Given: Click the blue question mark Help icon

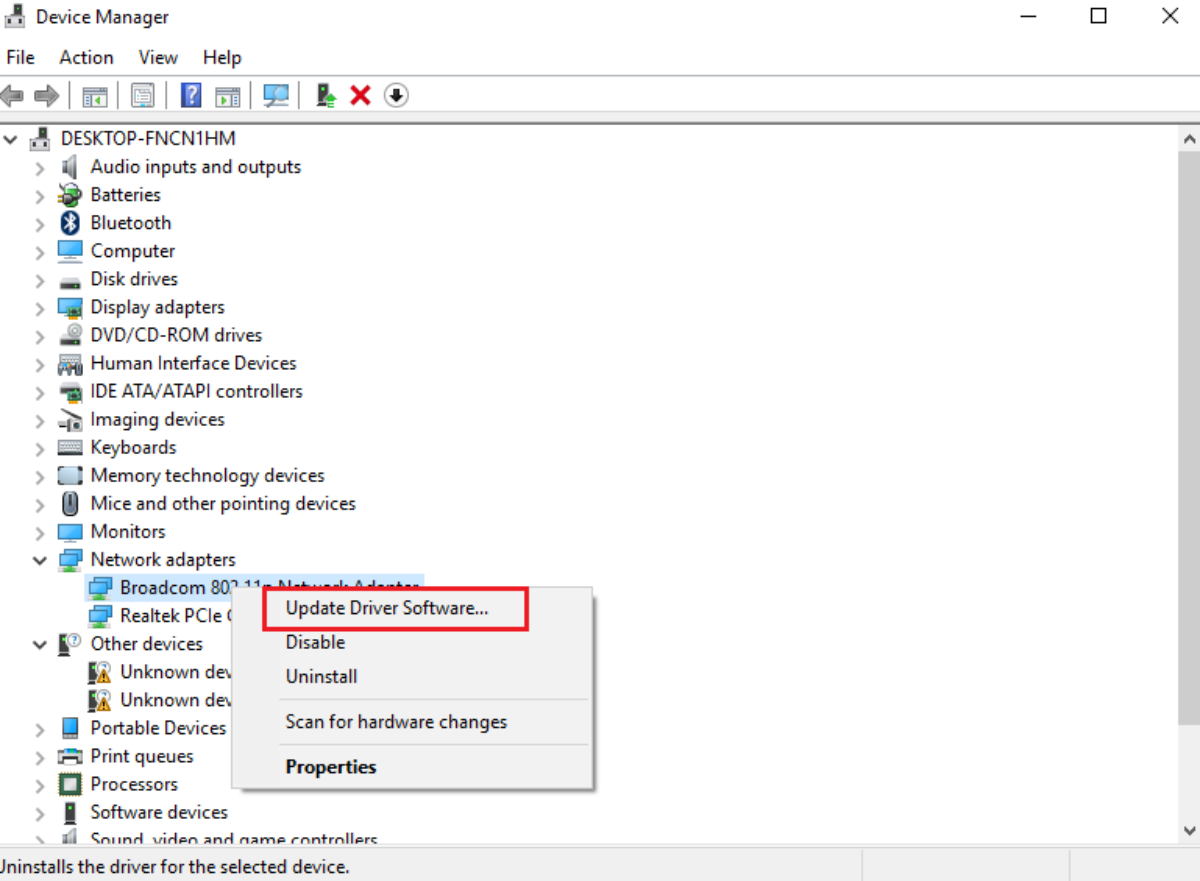Looking at the screenshot, I should (191, 95).
